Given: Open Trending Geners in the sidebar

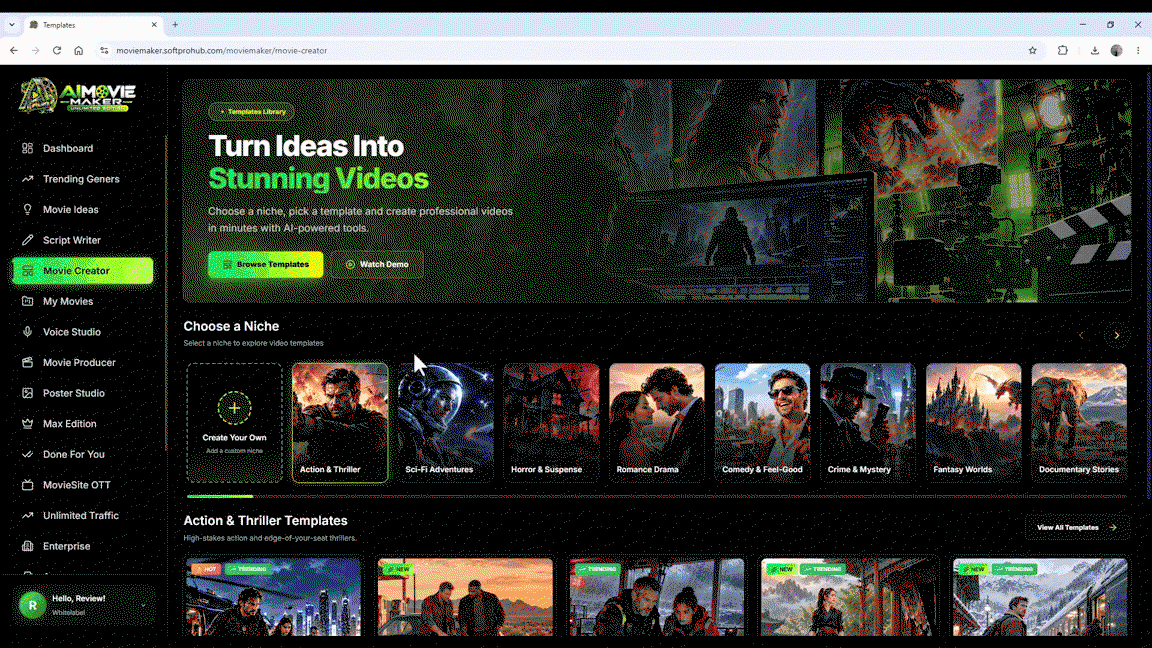Looking at the screenshot, I should pos(82,179).
